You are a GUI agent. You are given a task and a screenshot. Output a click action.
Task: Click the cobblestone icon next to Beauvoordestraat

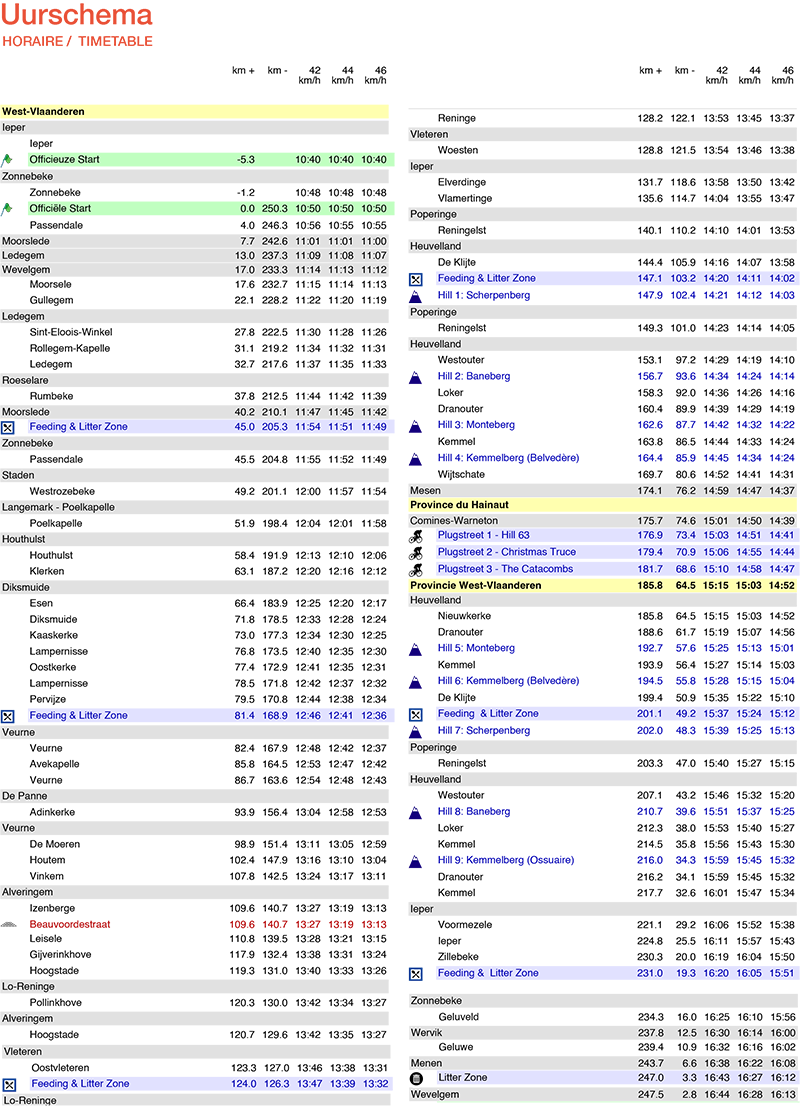point(9,925)
